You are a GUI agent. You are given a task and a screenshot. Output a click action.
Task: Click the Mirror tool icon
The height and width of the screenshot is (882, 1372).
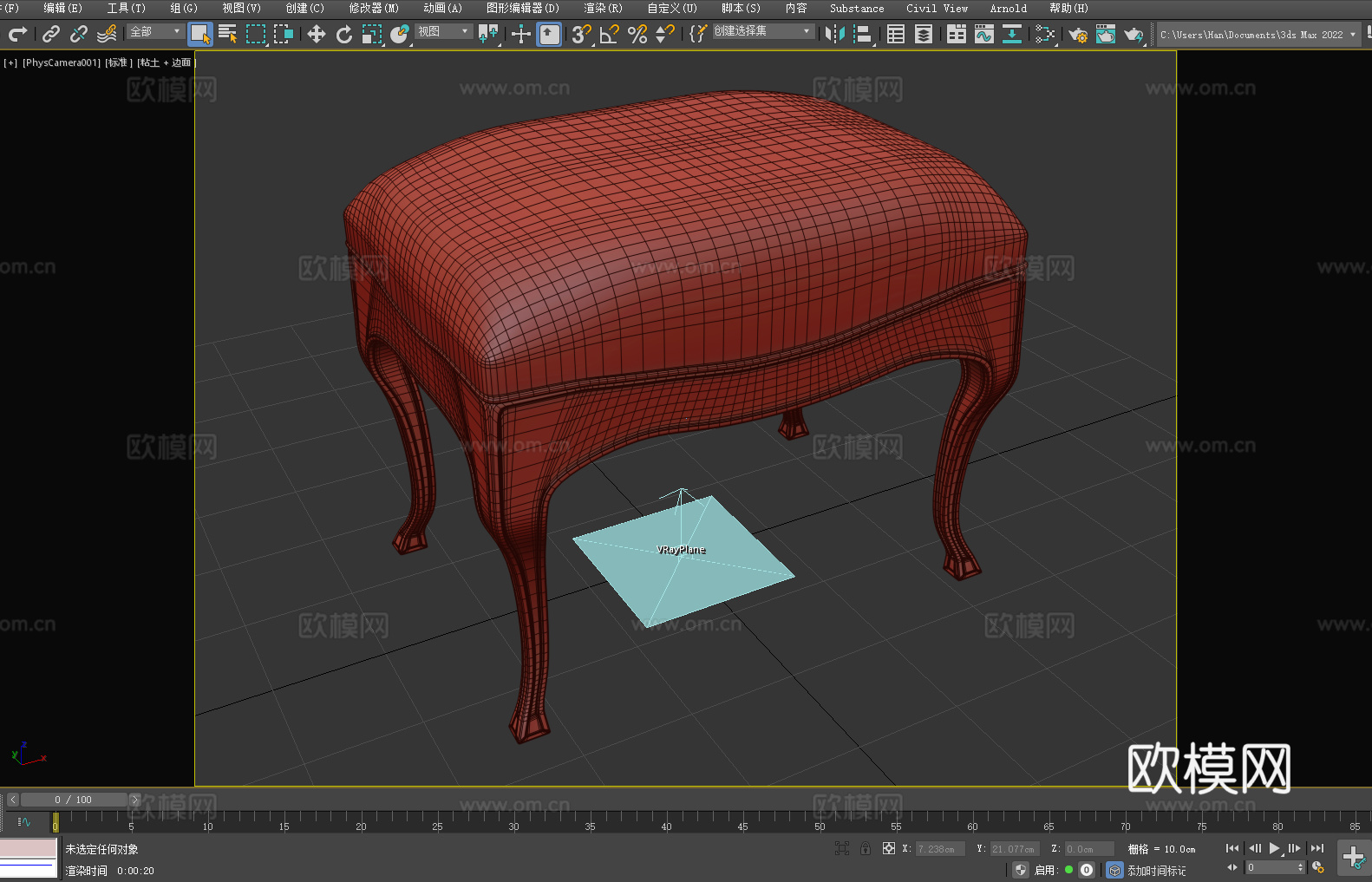pos(835,34)
